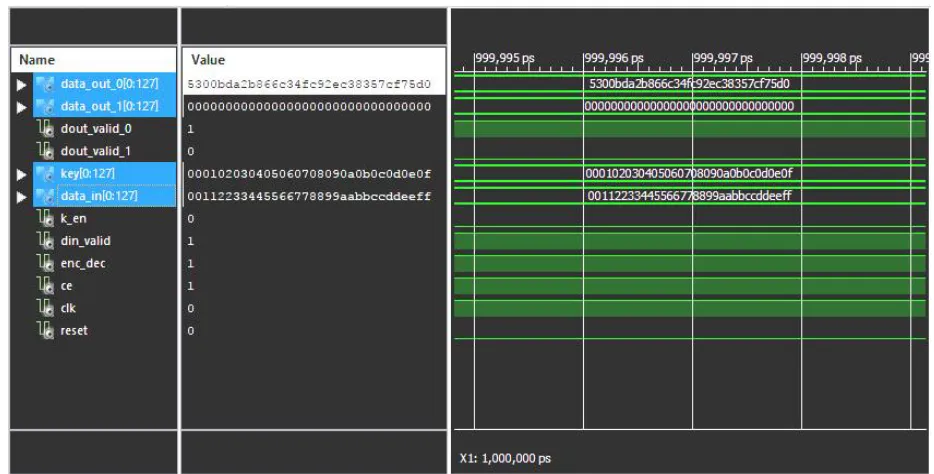
Task: Click the bus icon beside key[0:127]
Action: point(45,174)
